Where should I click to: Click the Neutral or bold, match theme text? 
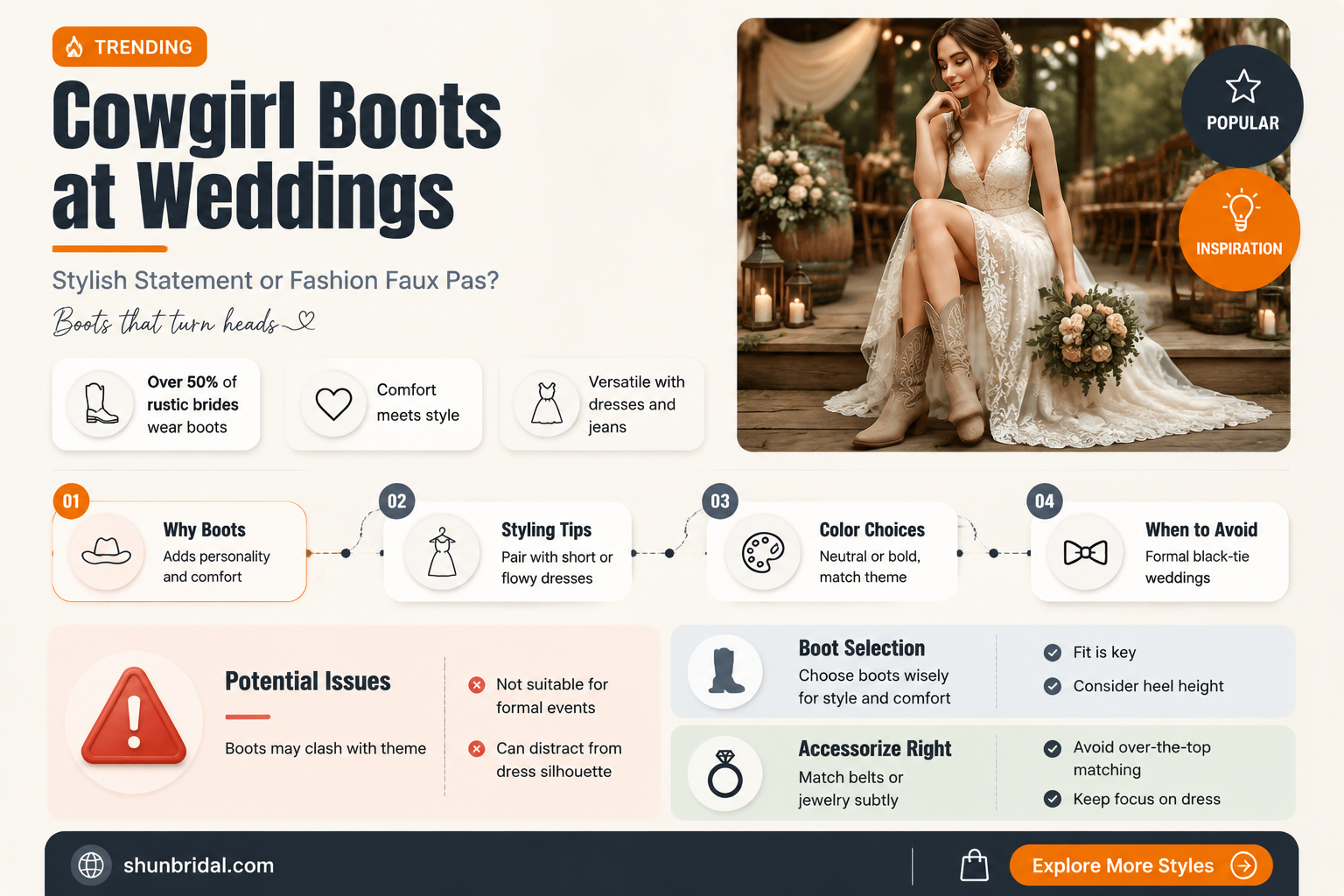click(x=870, y=567)
